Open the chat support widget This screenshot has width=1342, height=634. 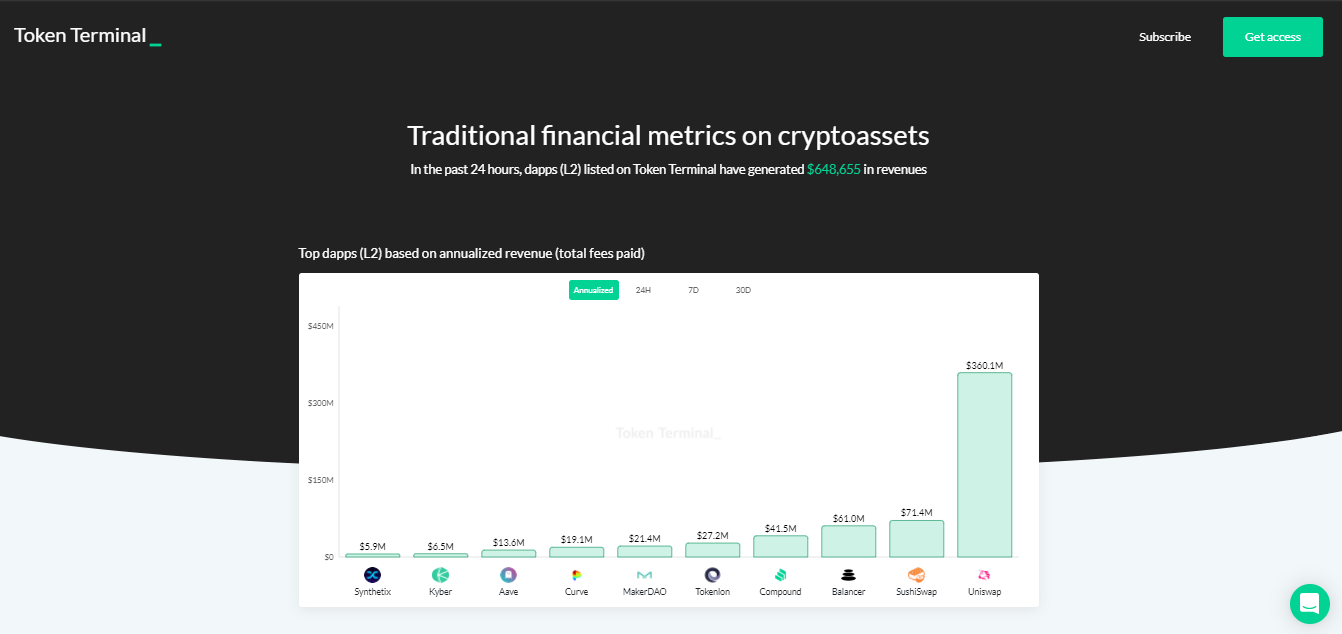1309,604
